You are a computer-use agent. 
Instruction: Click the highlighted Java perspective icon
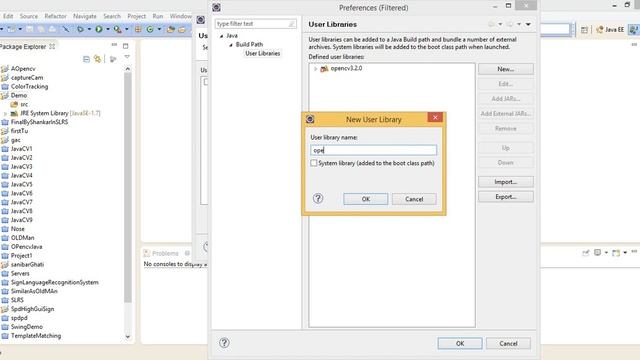[633, 29]
